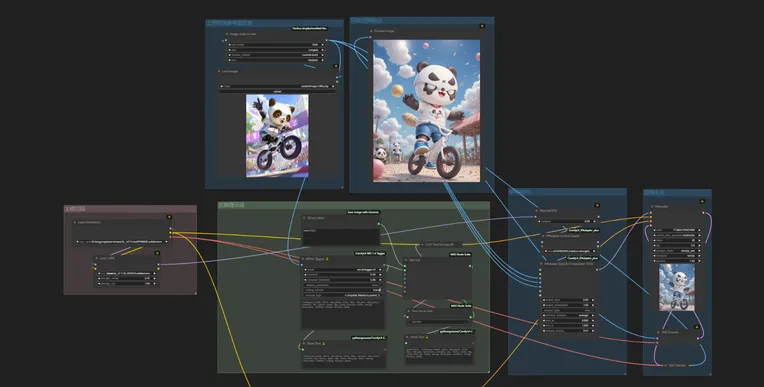Click orange badge icon on Load Image node
The height and width of the screenshot is (387, 764).
tap(335, 66)
